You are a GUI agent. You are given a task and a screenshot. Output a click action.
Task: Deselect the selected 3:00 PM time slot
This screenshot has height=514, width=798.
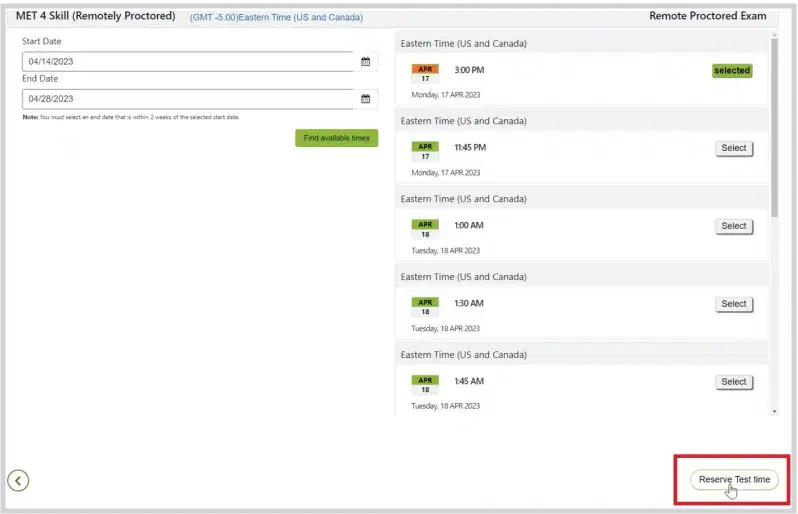(732, 71)
